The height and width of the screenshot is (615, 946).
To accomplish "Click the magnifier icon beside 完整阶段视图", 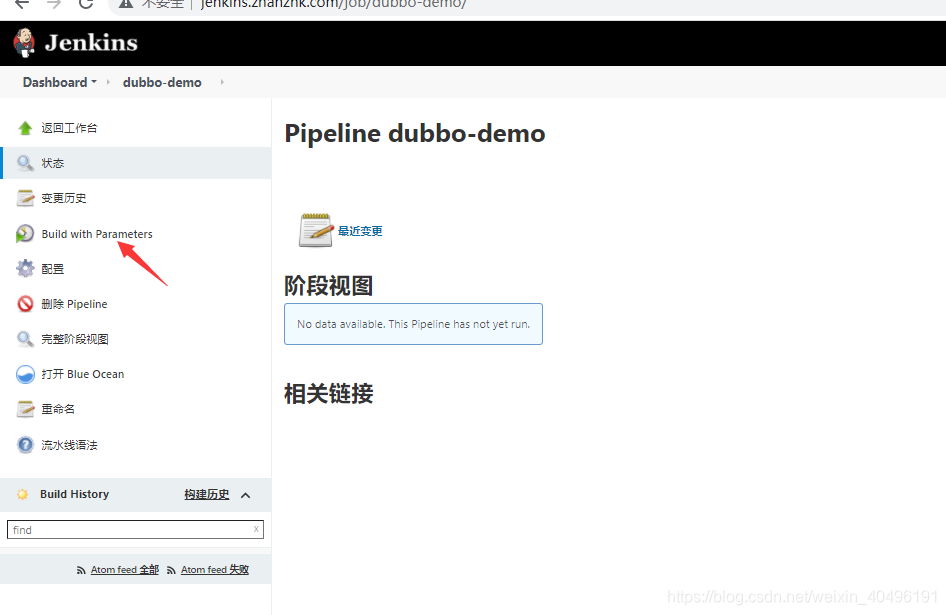I will [25, 339].
